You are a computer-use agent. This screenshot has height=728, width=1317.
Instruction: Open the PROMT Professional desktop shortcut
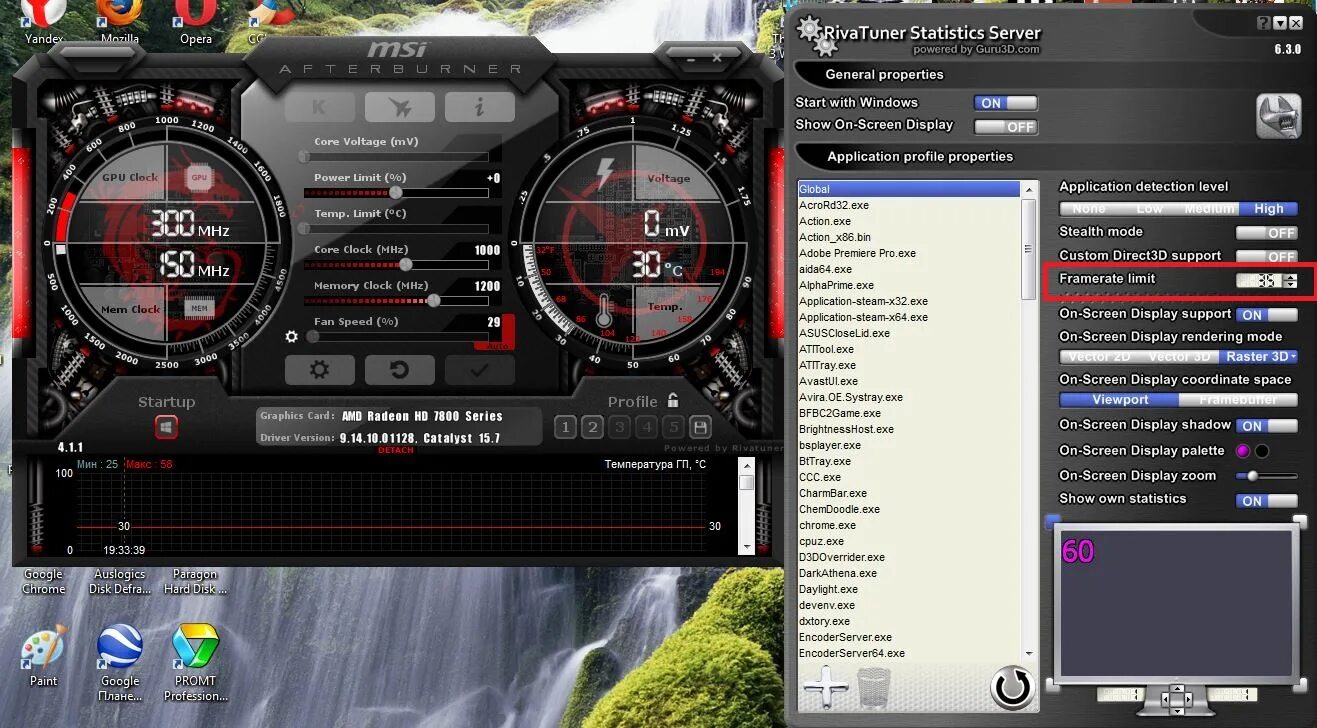point(195,663)
